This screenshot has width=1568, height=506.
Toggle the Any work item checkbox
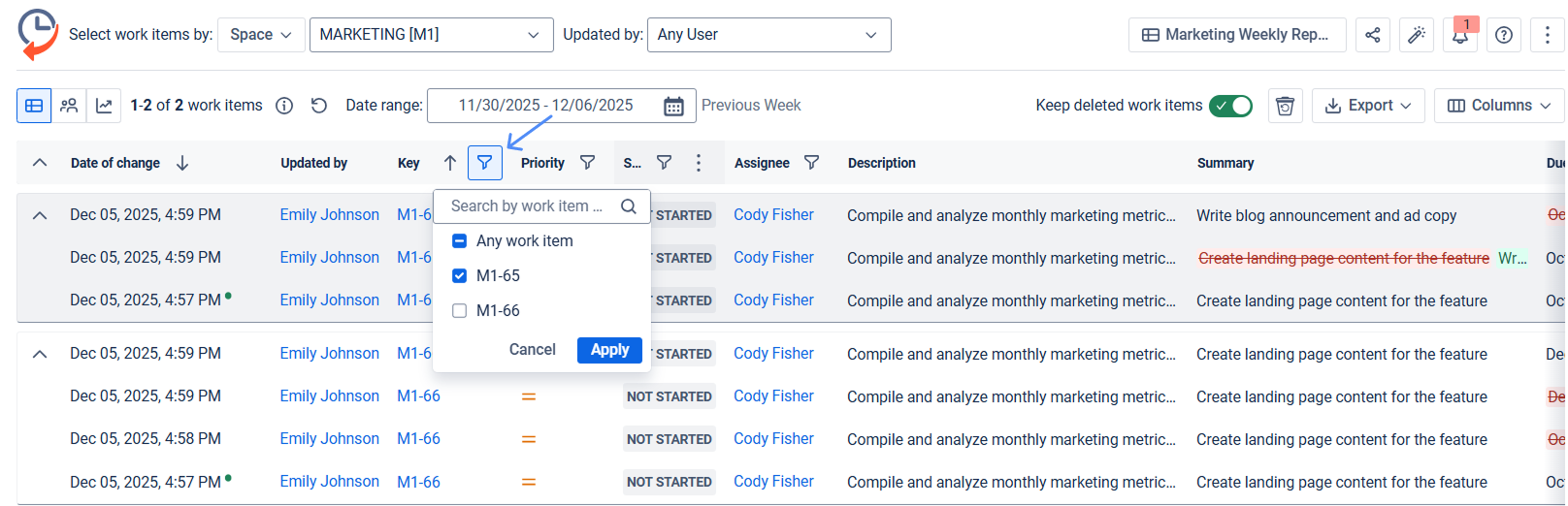point(460,241)
